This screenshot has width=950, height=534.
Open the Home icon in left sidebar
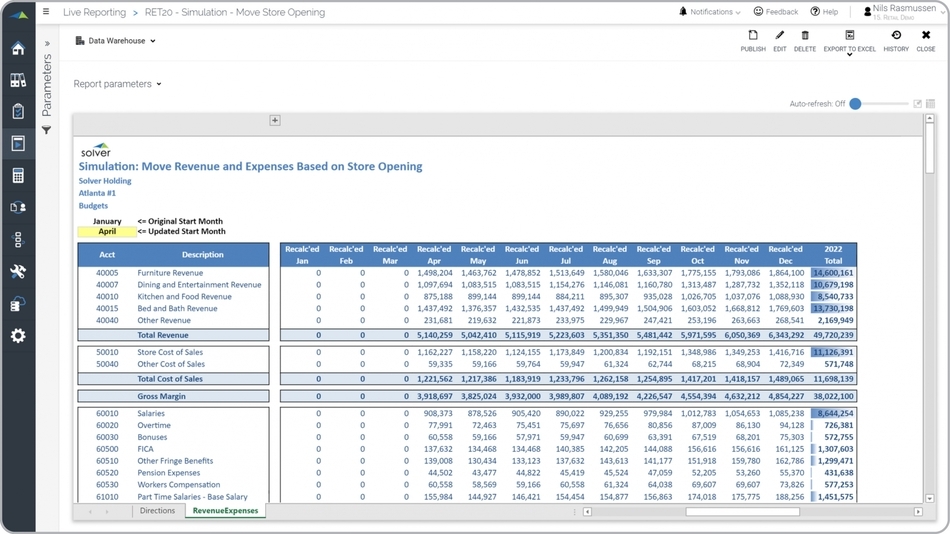pyautogui.click(x=18, y=49)
